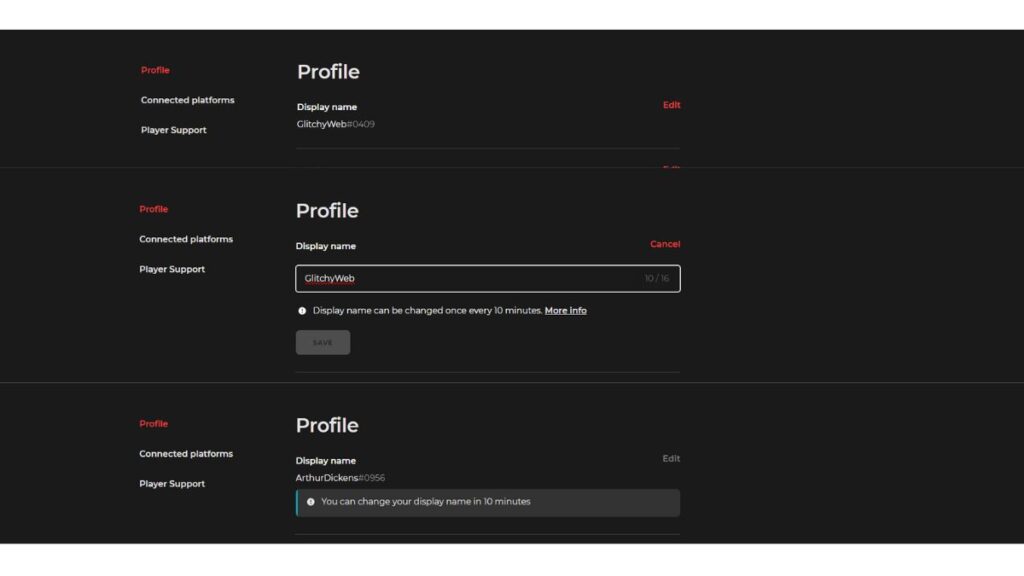Click the greyed-out SAVE button
The width and height of the screenshot is (1024, 576).
[x=323, y=343]
